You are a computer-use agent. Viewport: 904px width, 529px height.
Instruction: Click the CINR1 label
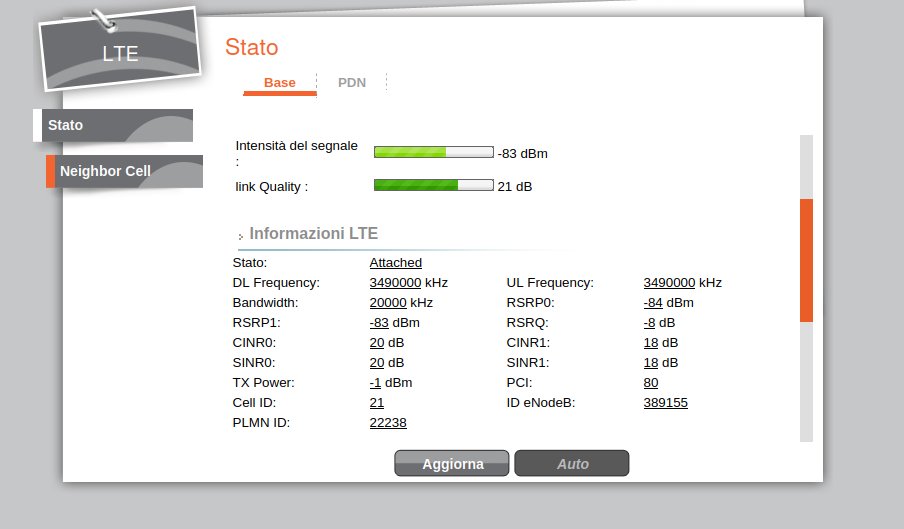[x=528, y=343]
